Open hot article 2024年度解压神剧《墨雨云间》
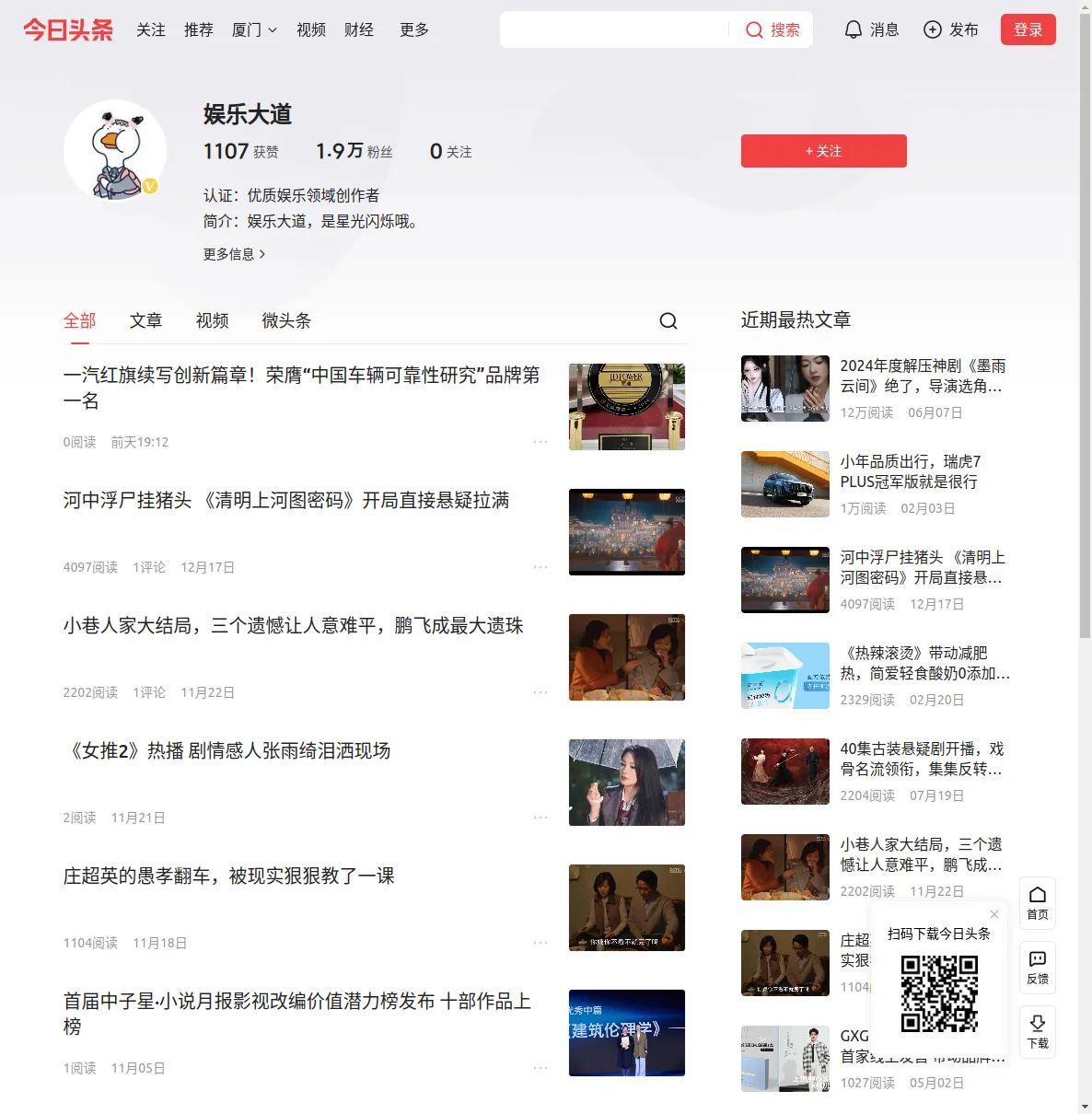Image resolution: width=1092 pixels, height=1114 pixels. pos(924,376)
